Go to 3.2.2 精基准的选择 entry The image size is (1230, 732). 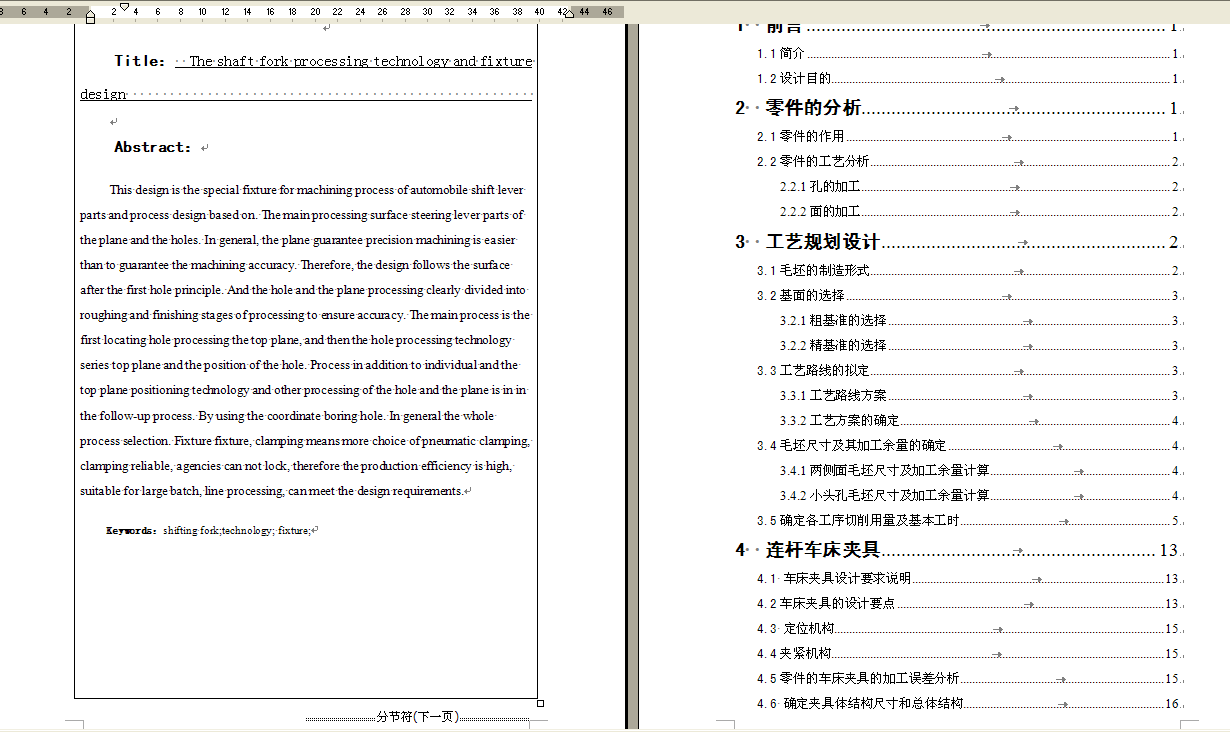[x=980, y=345]
